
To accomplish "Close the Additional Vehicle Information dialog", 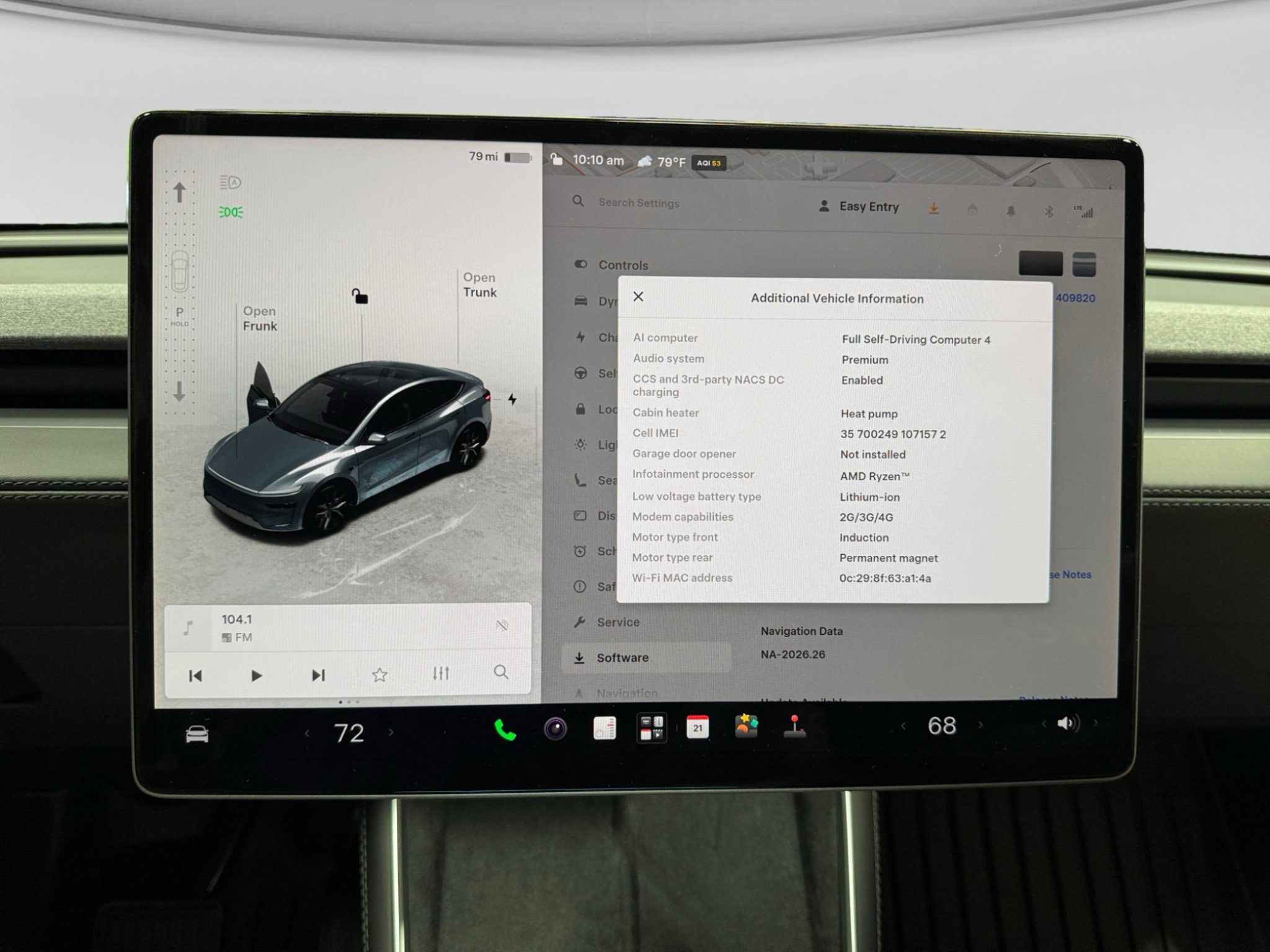I will [x=638, y=297].
